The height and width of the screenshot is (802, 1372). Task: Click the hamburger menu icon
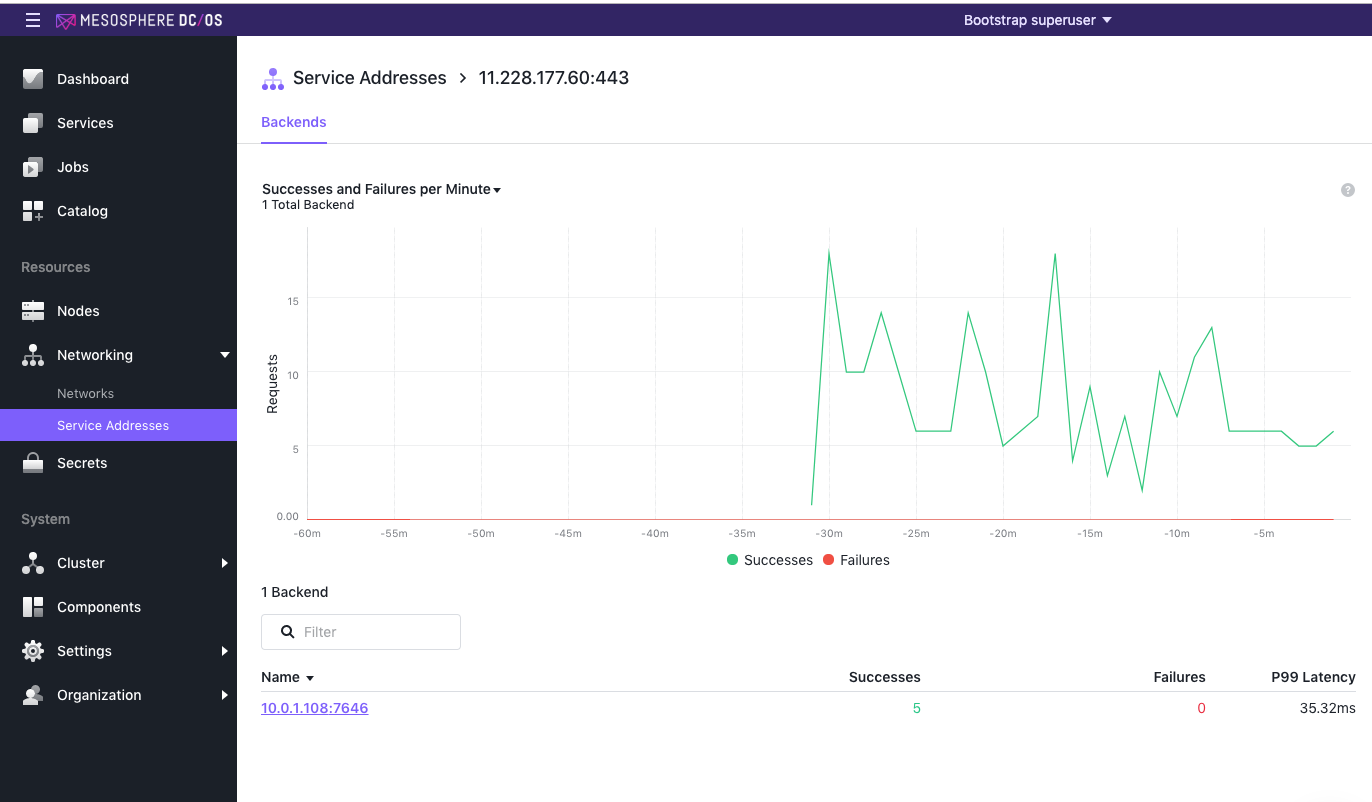point(33,20)
